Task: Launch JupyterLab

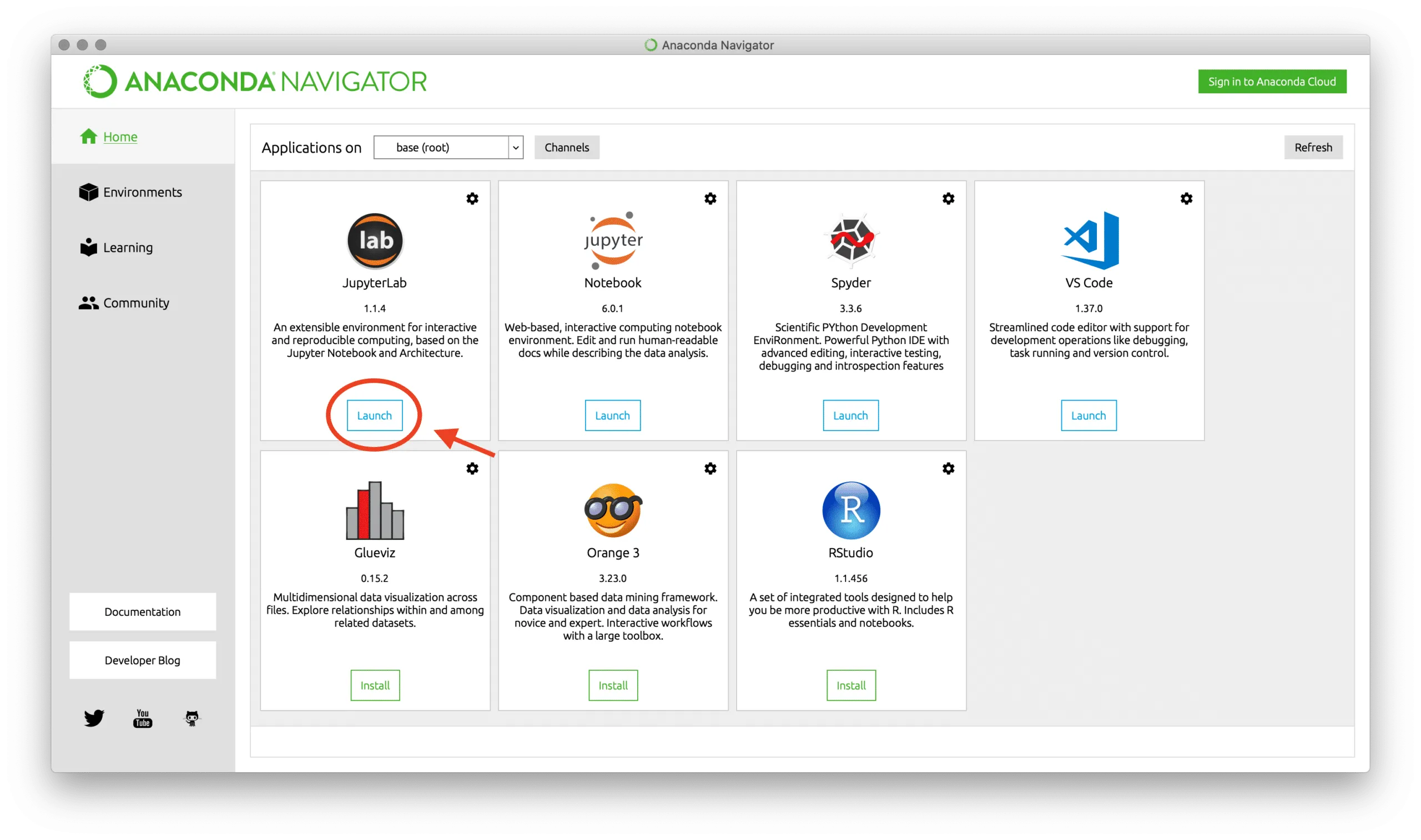Action: point(374,416)
